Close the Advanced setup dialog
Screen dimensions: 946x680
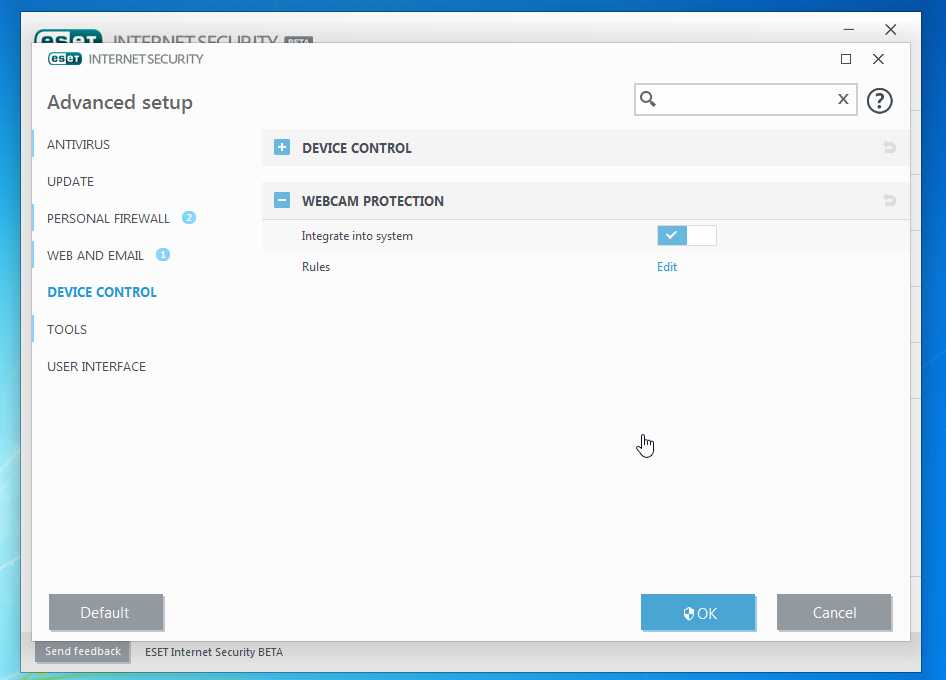pyautogui.click(x=878, y=59)
